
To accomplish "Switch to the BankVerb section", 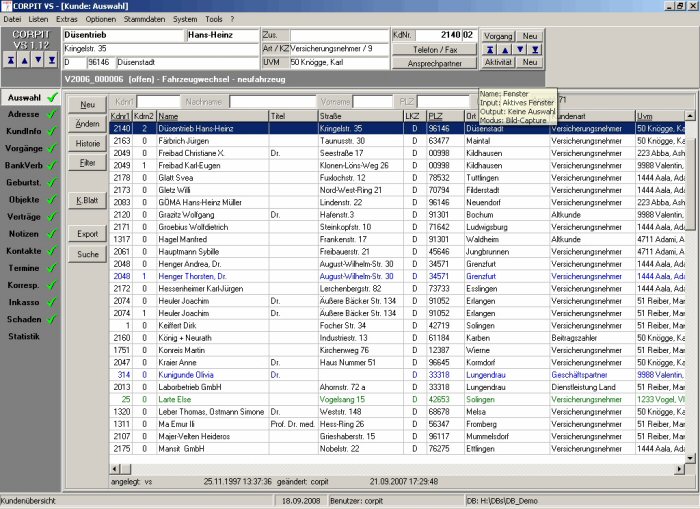I will click(x=30, y=165).
